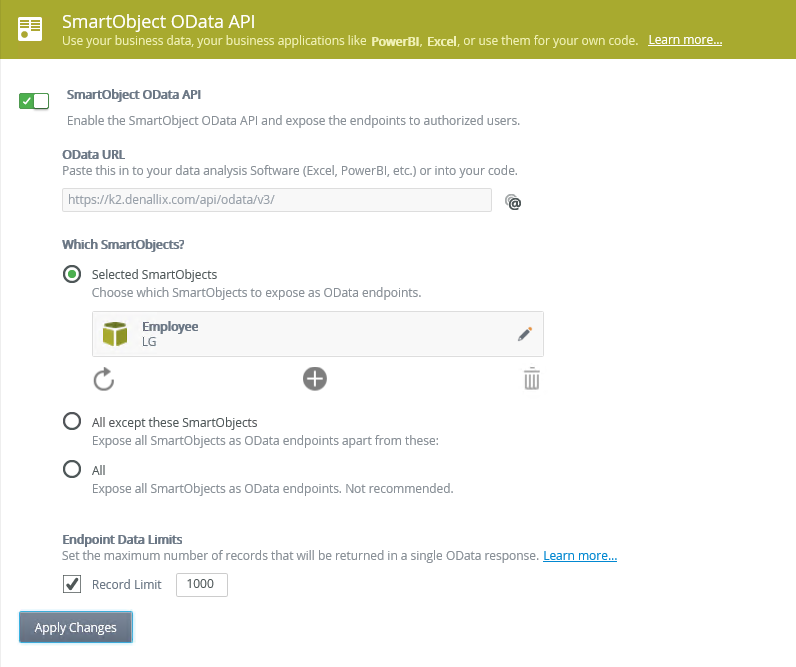Click the OData URL text field
Image resolution: width=796 pixels, height=667 pixels.
pyautogui.click(x=277, y=200)
